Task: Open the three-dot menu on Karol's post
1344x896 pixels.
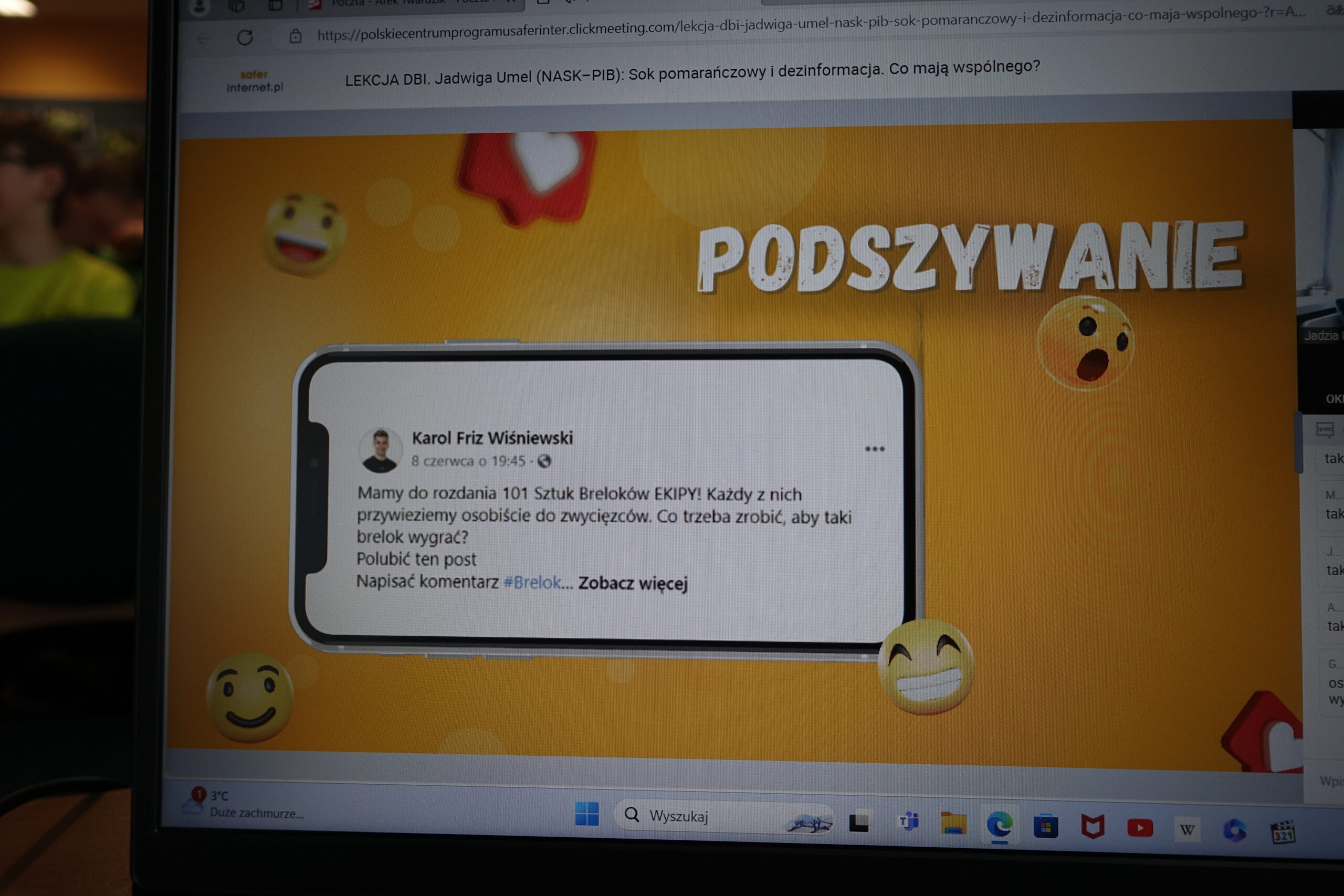Action: pos(874,449)
